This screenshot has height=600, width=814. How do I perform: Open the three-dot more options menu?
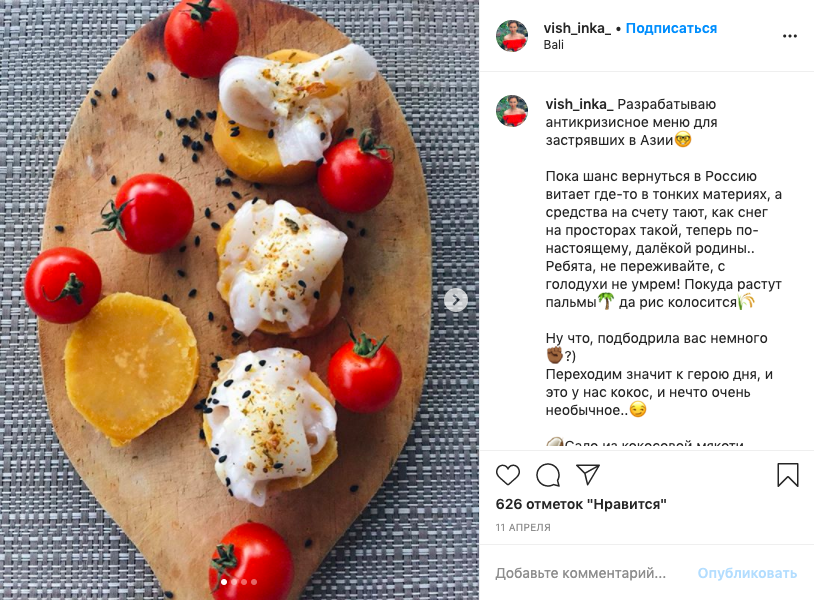pyautogui.click(x=790, y=36)
